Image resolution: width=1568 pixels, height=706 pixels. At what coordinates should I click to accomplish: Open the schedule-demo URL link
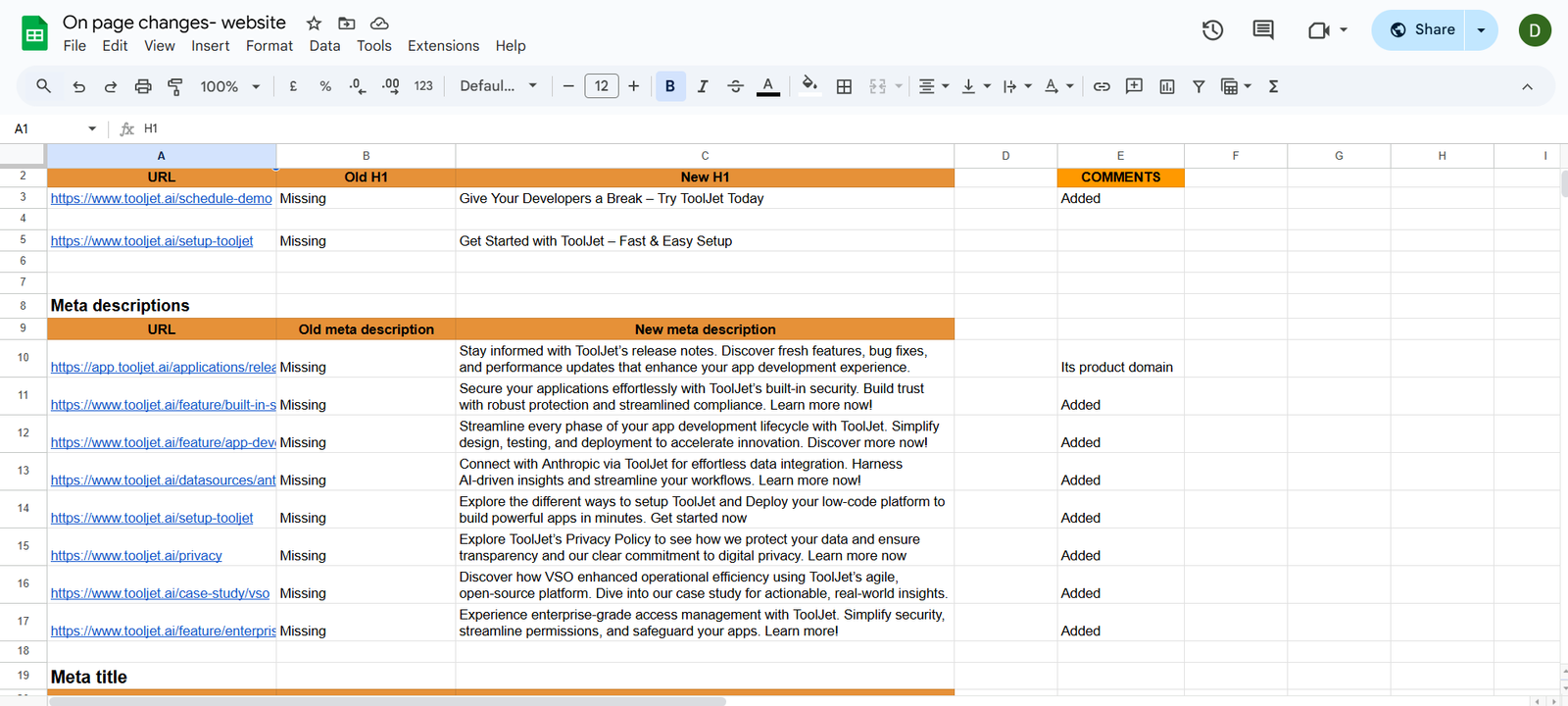[x=161, y=198]
